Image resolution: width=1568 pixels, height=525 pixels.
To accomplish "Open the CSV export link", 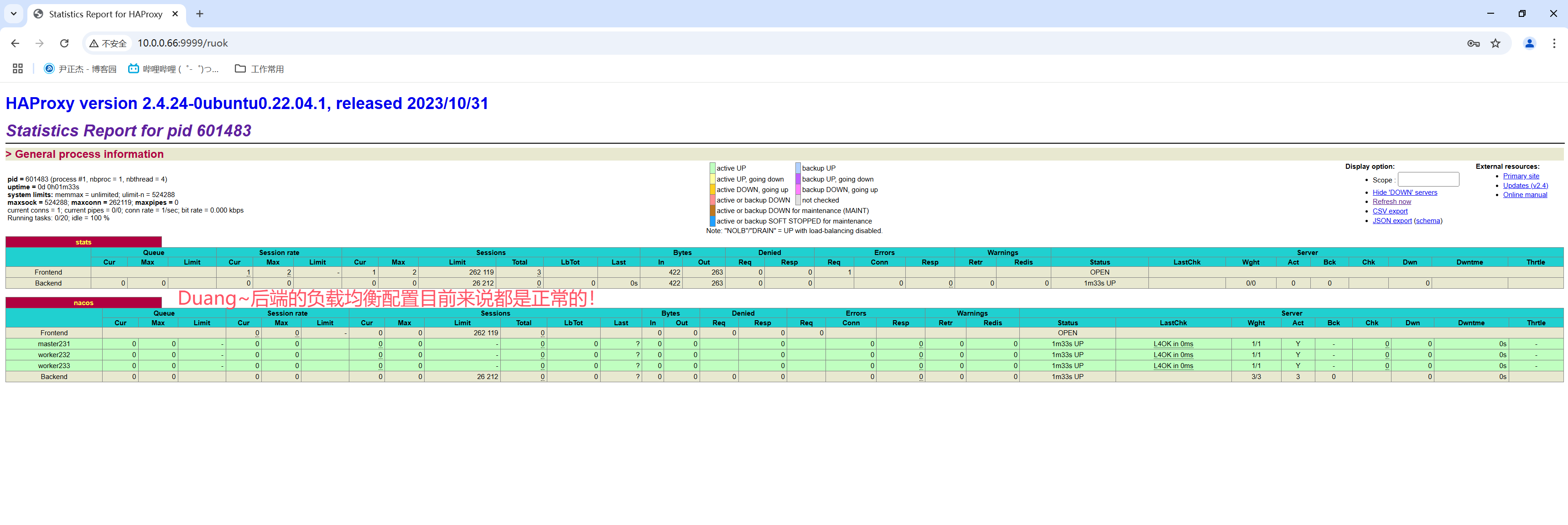I will [1390, 211].
